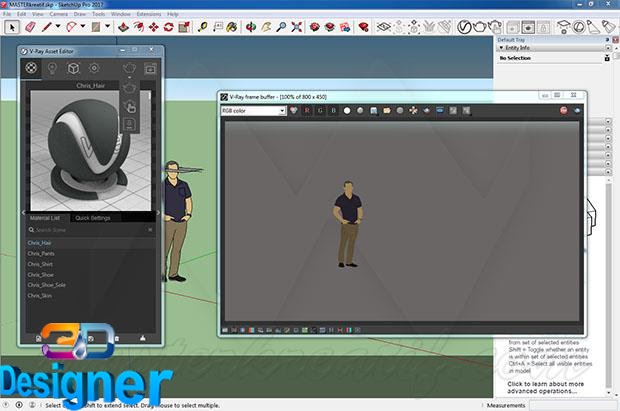The image size is (620, 411).
Task: Select the Quick Settings tab
Action: (x=93, y=218)
